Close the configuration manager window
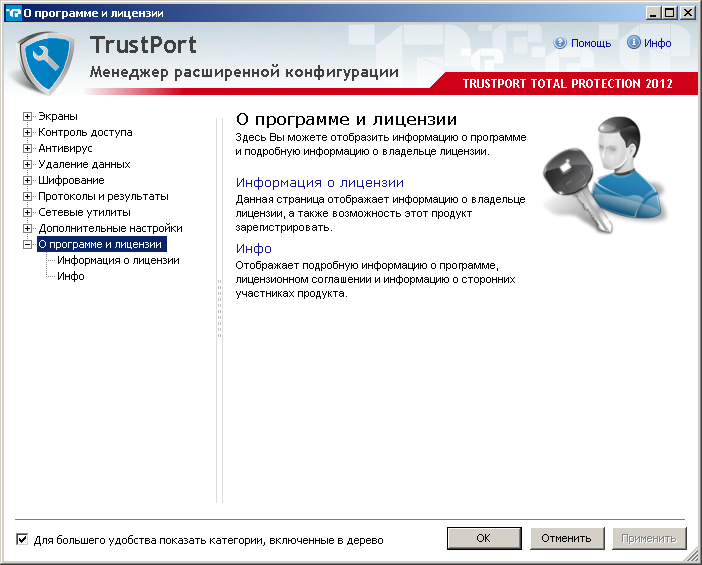This screenshot has height=565, width=702. 688,13
